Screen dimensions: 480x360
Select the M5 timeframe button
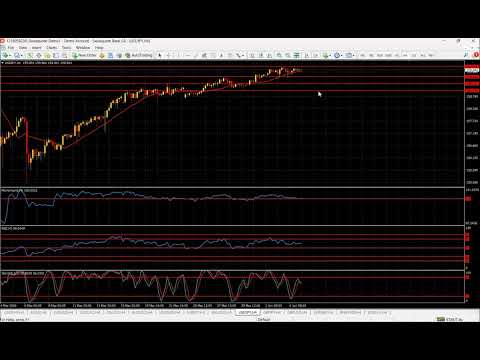click(x=371, y=55)
